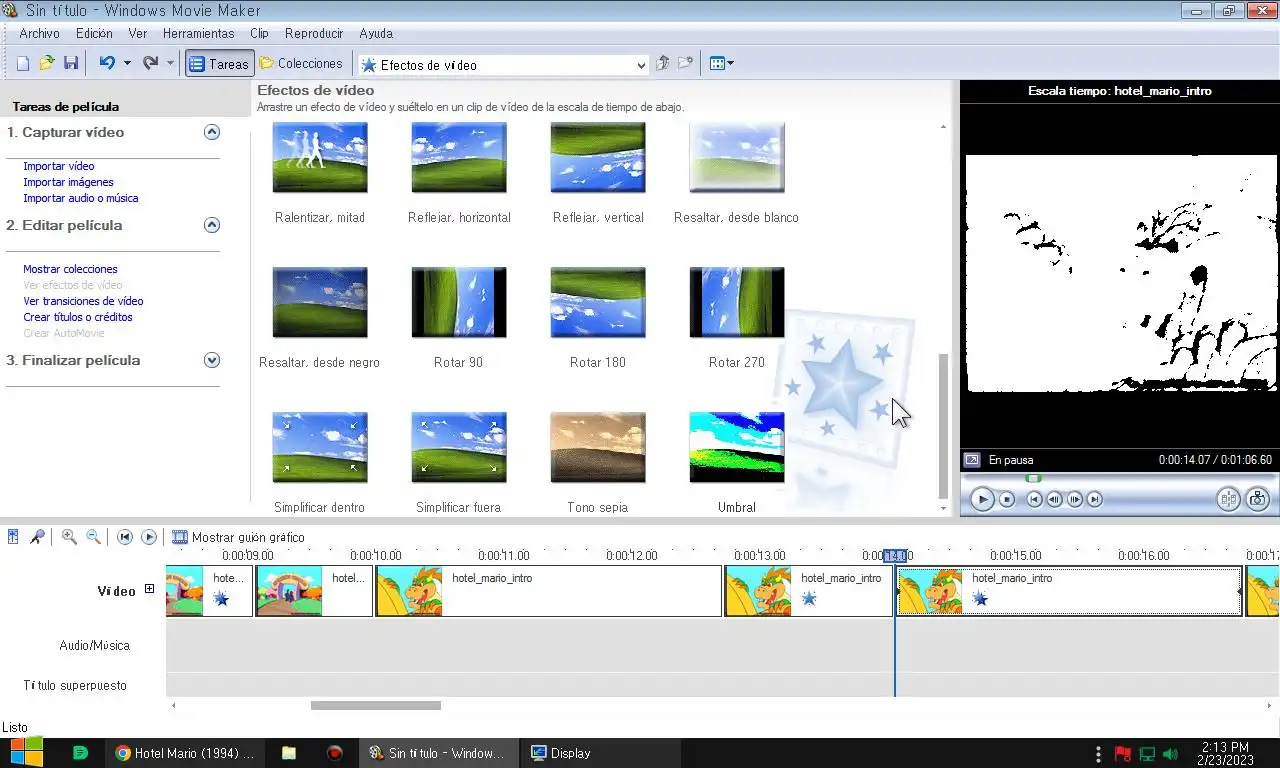This screenshot has width=1280, height=768.
Task: Open the Reproducir menu
Action: [x=314, y=33]
